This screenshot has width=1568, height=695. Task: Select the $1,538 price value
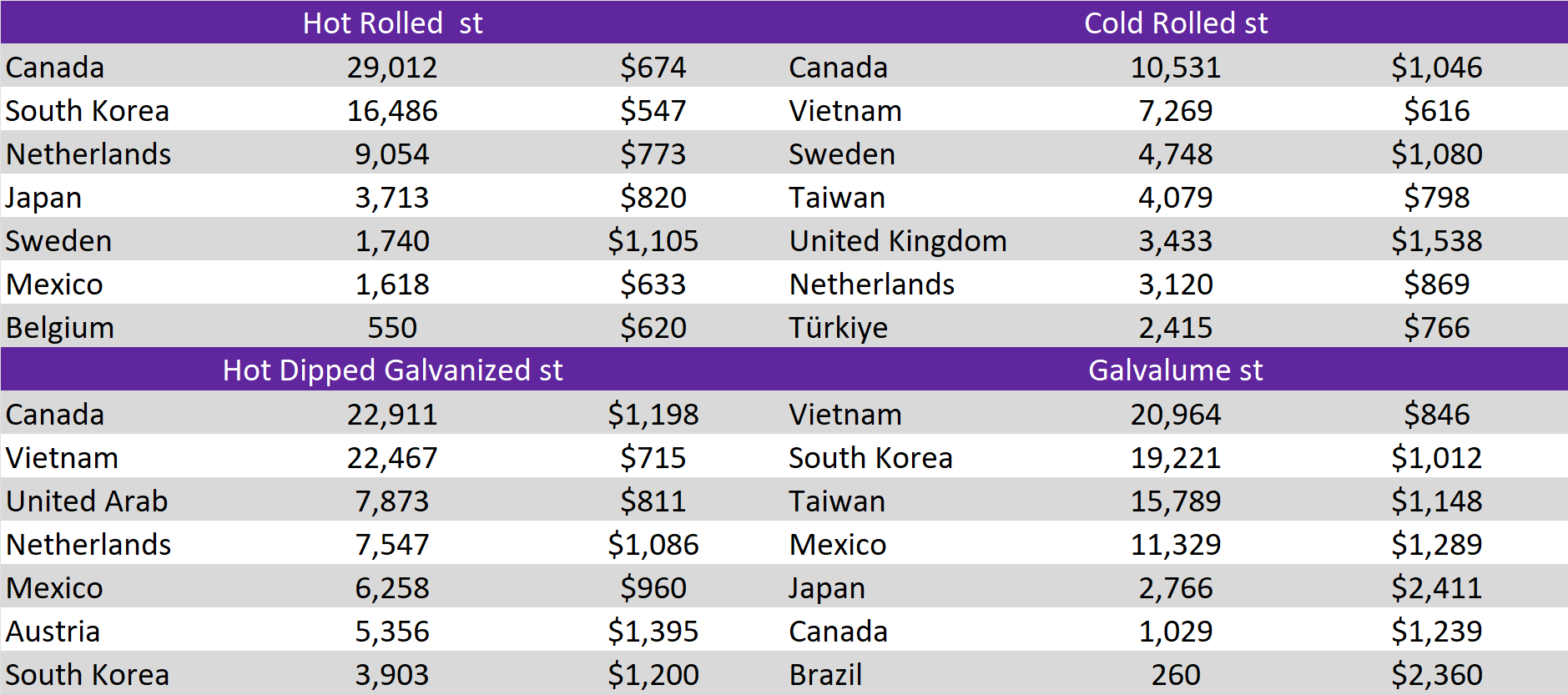tap(1436, 241)
